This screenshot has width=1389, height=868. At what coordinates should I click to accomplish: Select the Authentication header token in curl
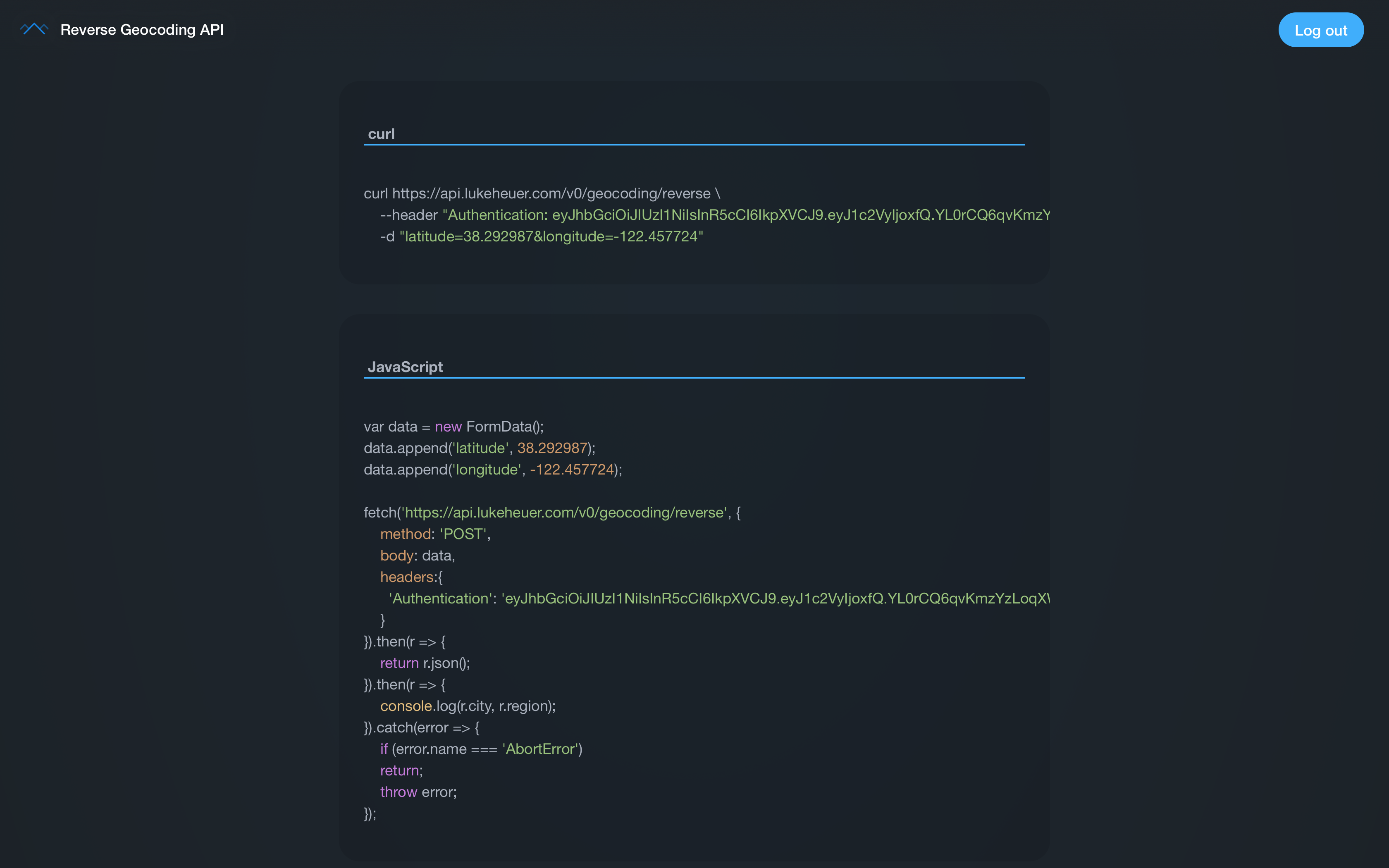[746, 215]
